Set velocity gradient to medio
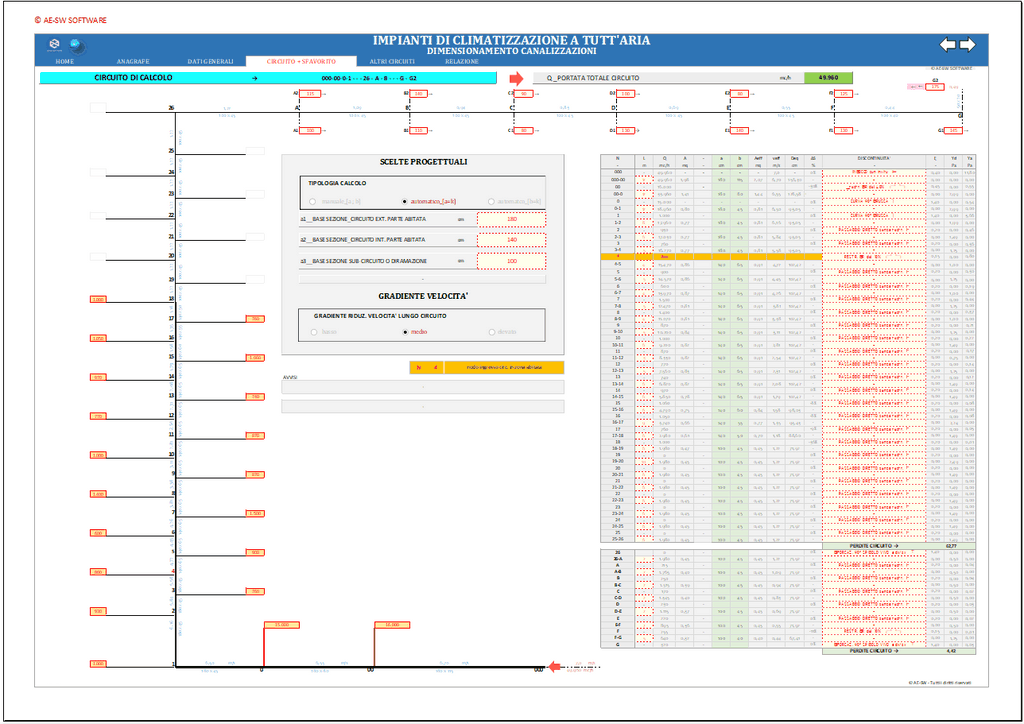Screen dimensions: 1024x724 (x=404, y=331)
